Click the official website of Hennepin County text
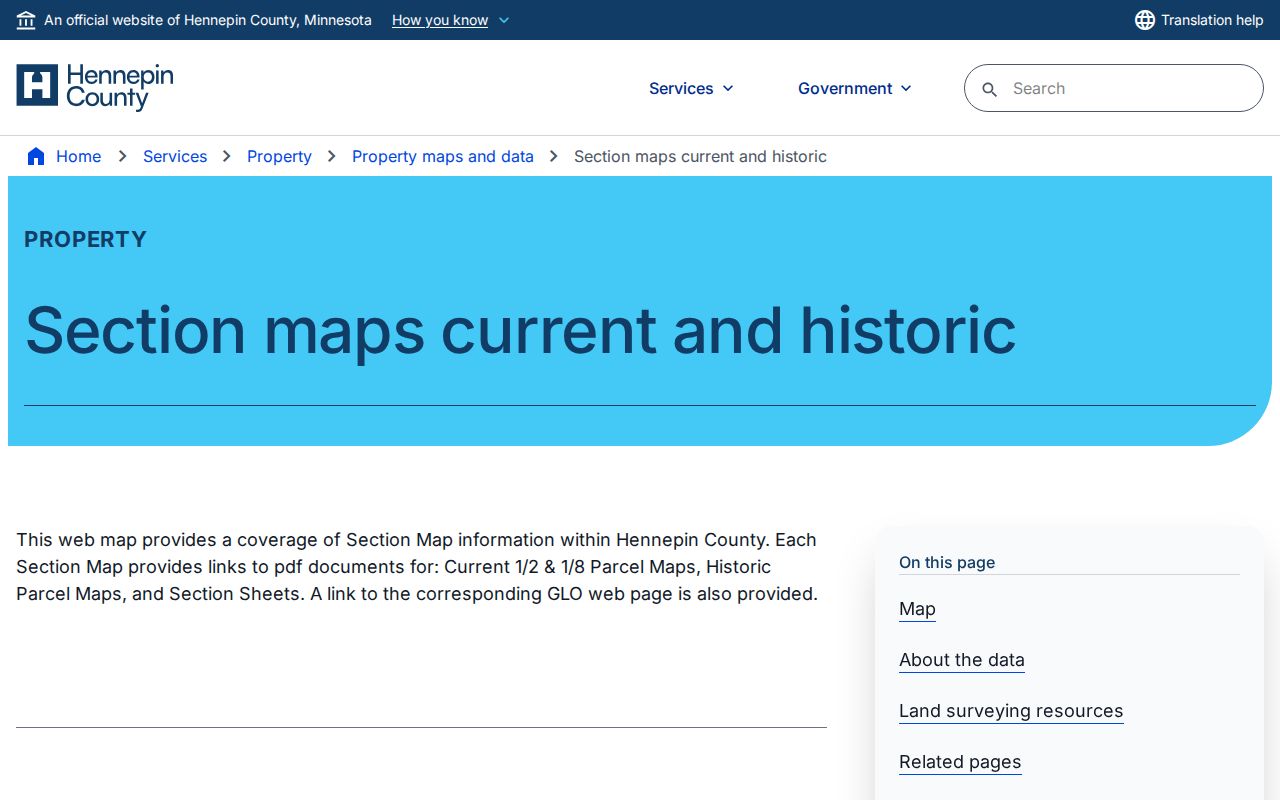This screenshot has width=1280, height=800. point(208,20)
